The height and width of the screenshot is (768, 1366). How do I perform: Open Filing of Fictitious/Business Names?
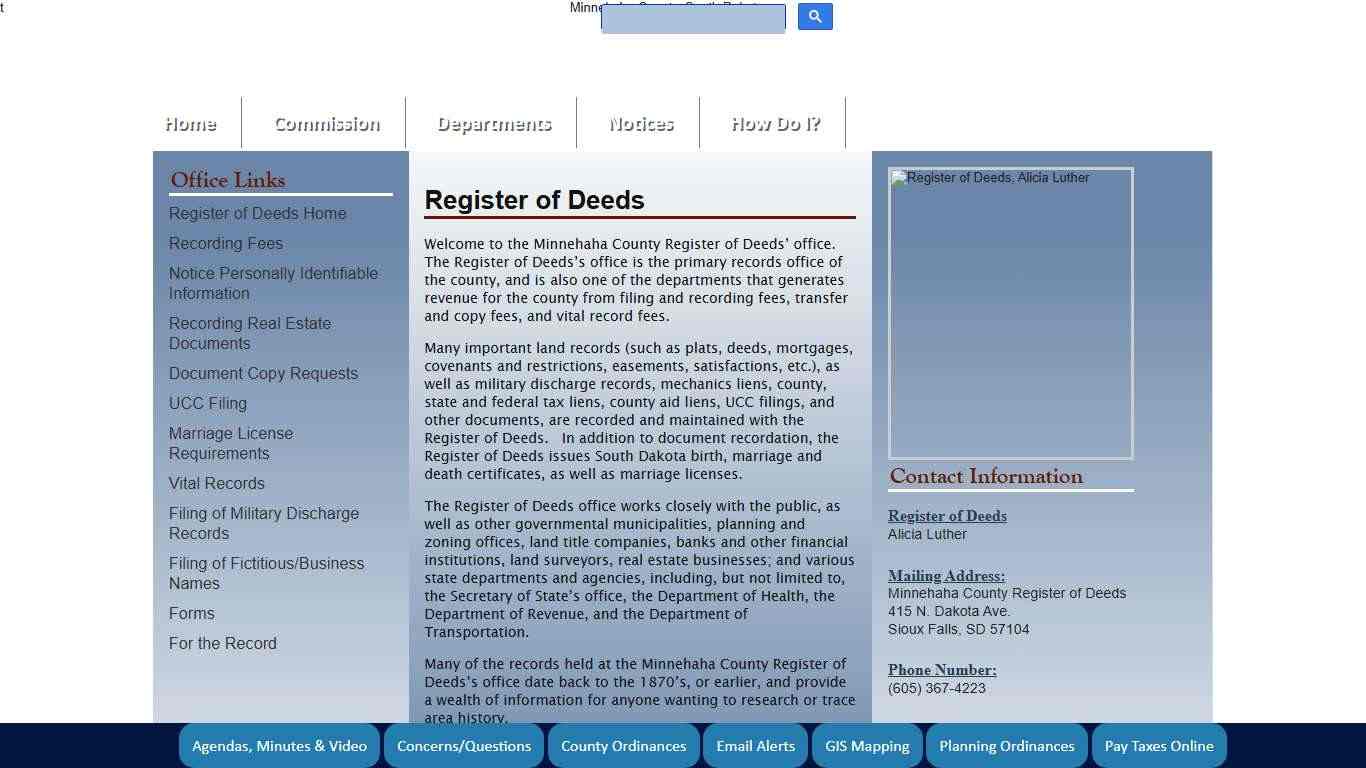266,573
